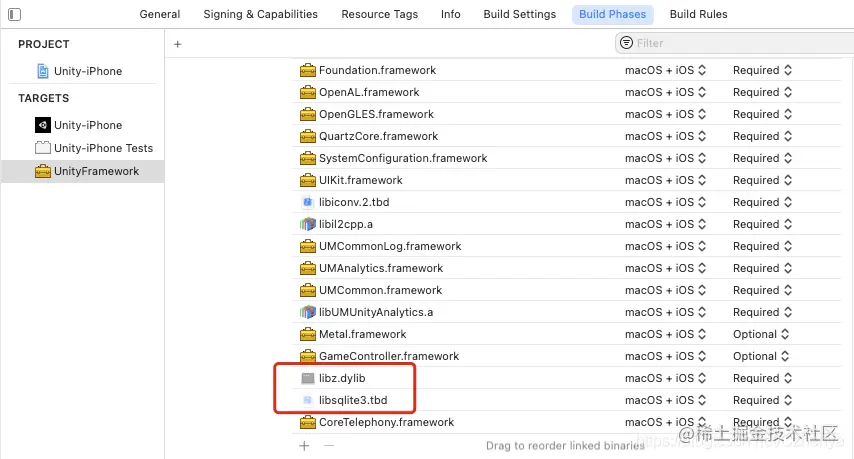Click the GameController.framework toolbox icon
854x459 pixels.
[308, 357]
